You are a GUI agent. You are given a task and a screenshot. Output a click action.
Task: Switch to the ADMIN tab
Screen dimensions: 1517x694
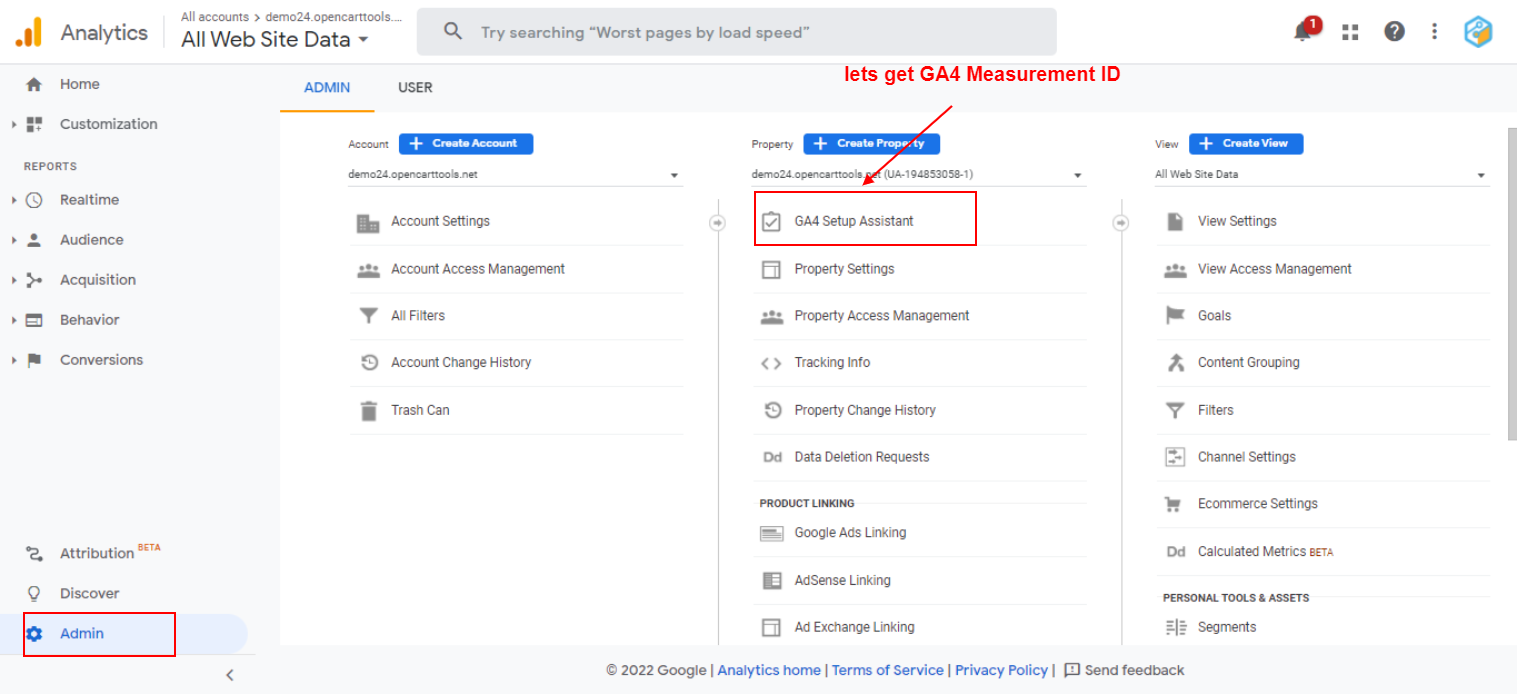327,88
